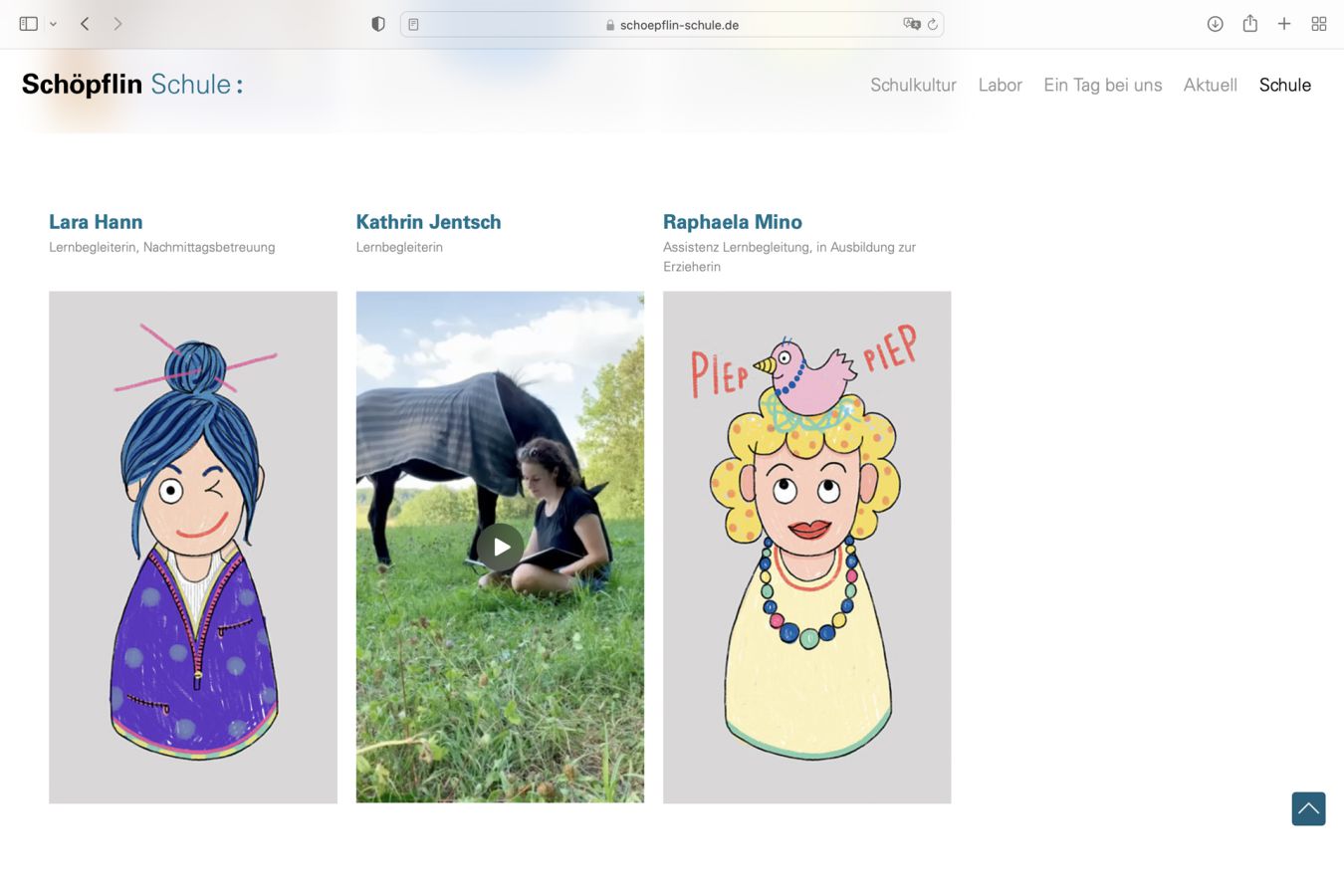The width and height of the screenshot is (1344, 896).
Task: Open a new tab with plus icon
Action: click(1284, 24)
